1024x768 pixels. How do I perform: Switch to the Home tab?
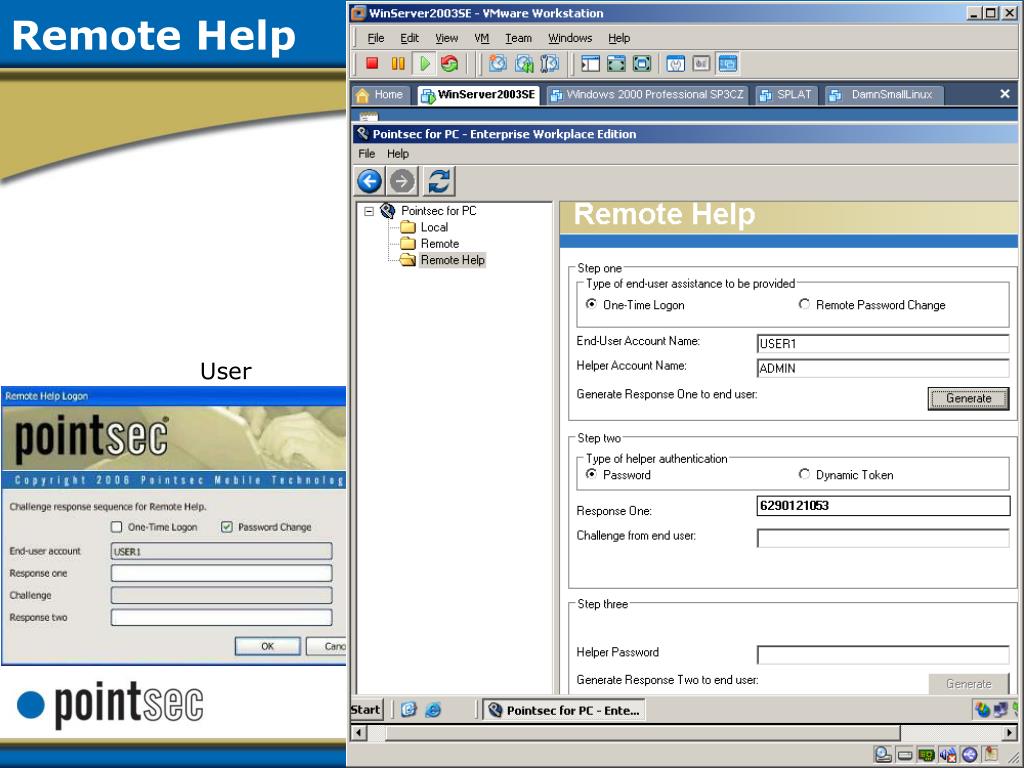[x=381, y=95]
